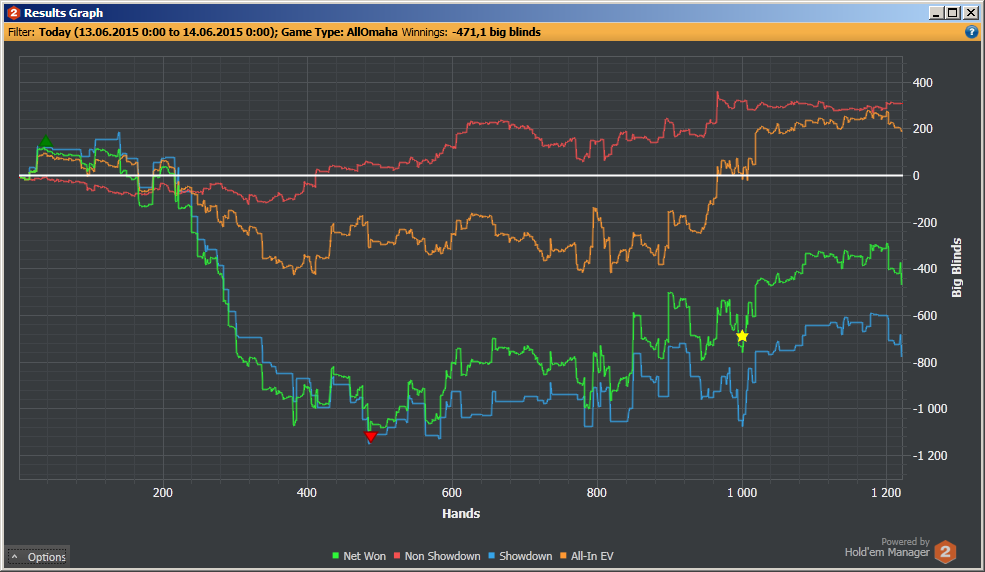
Task: Close the Results Graph window
Action: [971, 13]
